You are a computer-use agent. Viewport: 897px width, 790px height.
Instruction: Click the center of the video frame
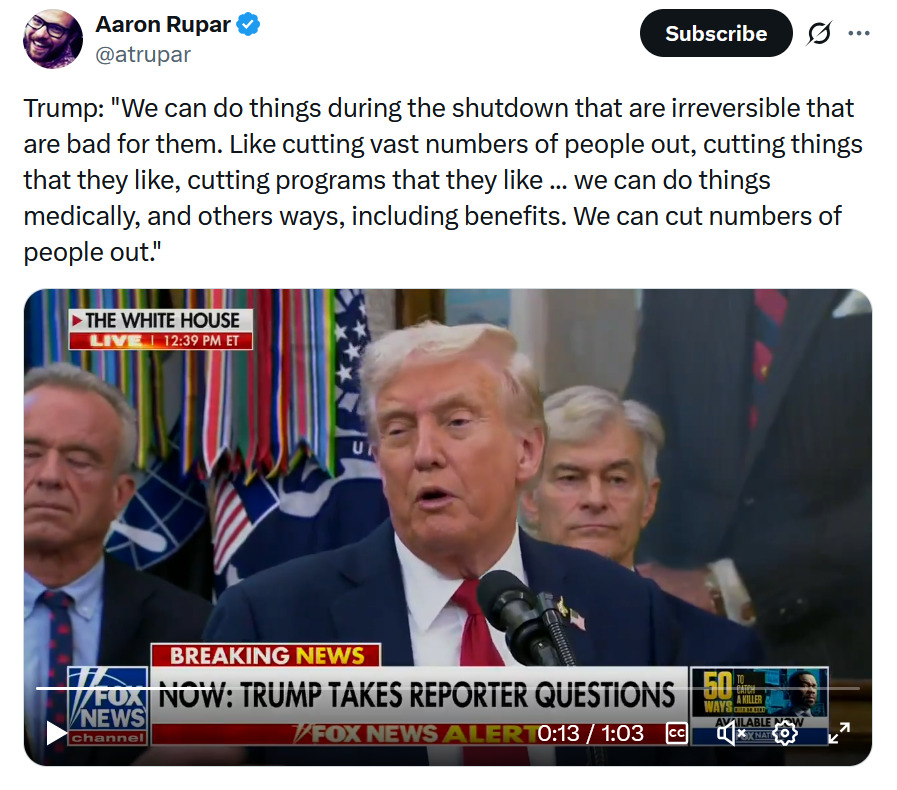448,527
